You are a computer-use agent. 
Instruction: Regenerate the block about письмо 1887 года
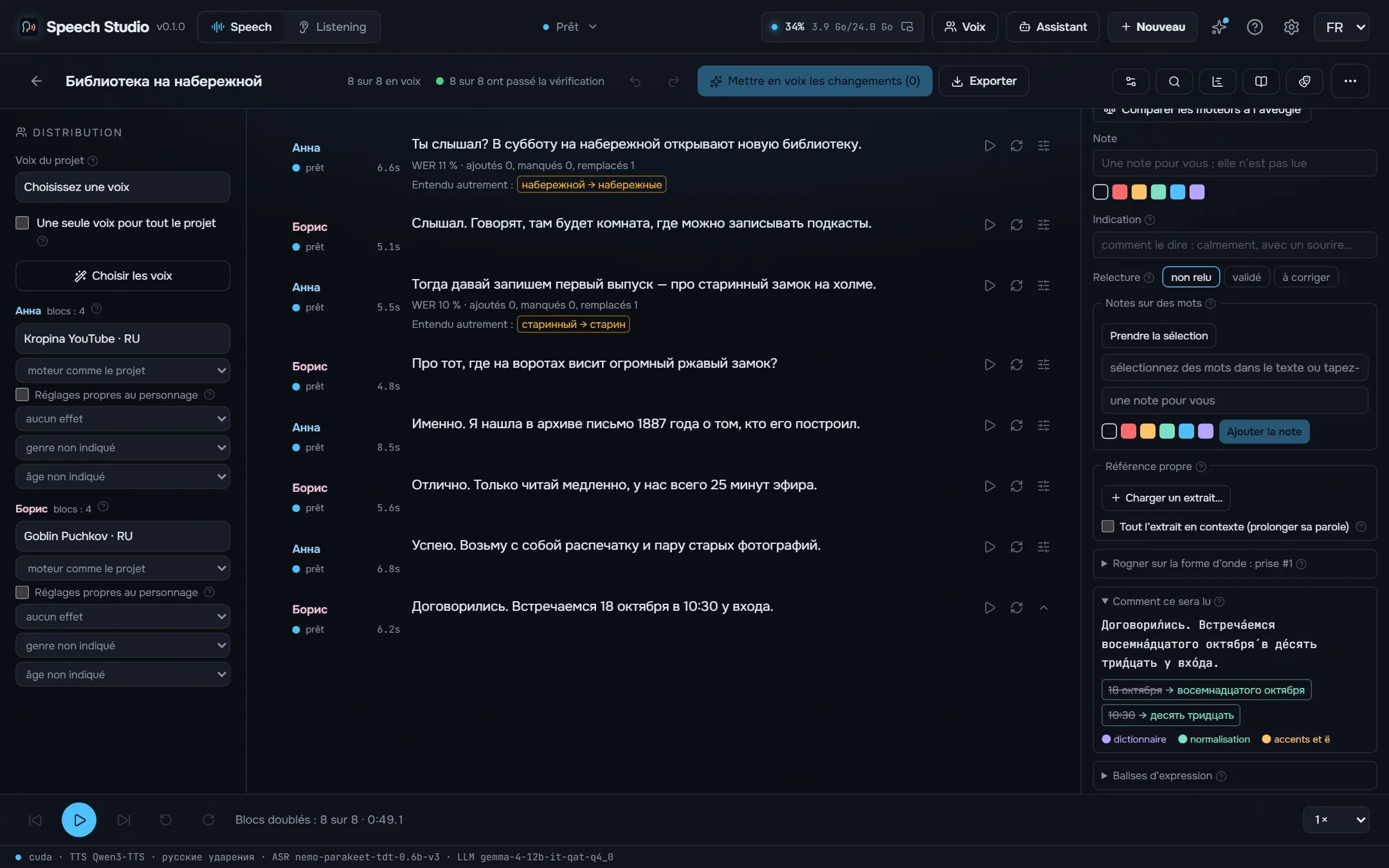pos(1016,426)
